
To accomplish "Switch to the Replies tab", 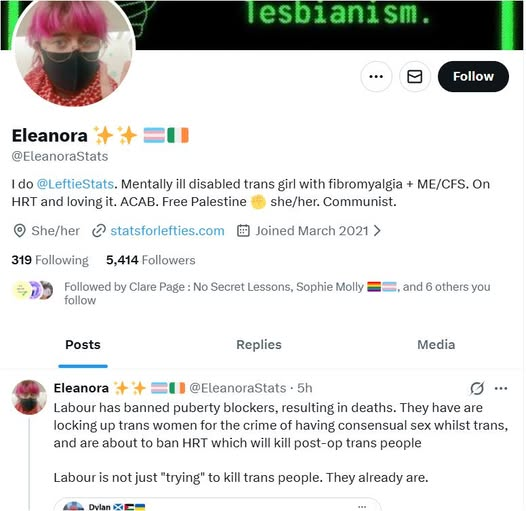I will [259, 345].
